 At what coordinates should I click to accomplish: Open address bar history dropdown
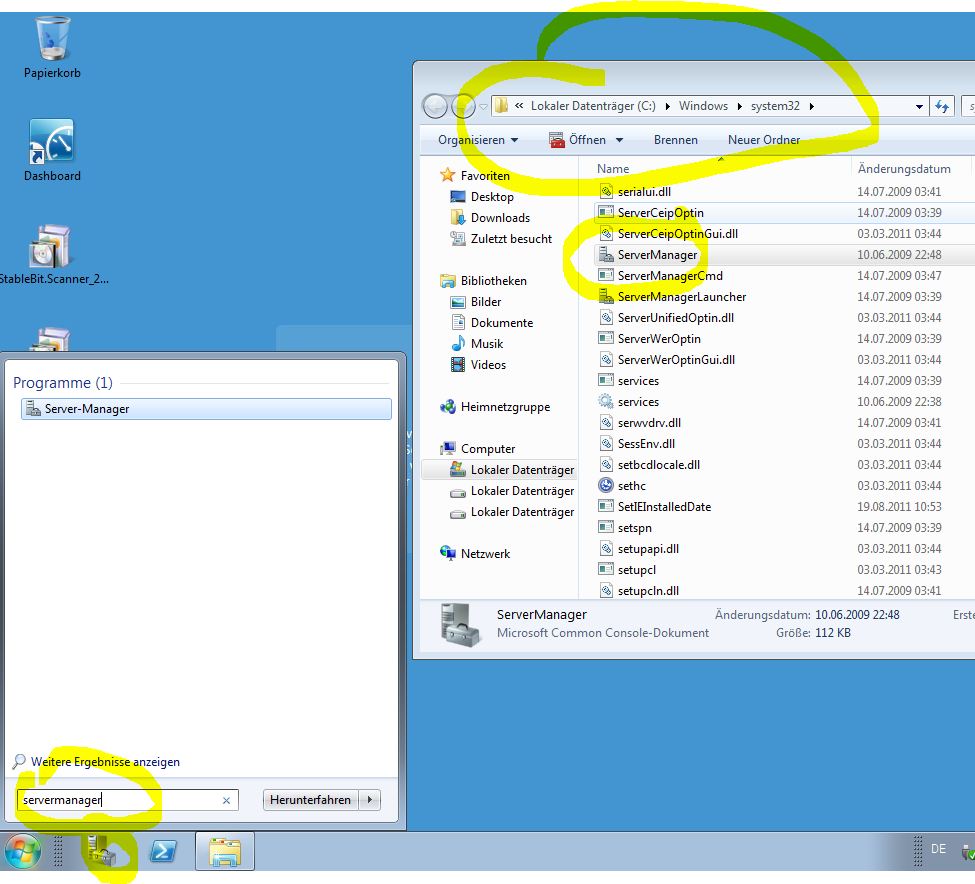click(x=919, y=107)
